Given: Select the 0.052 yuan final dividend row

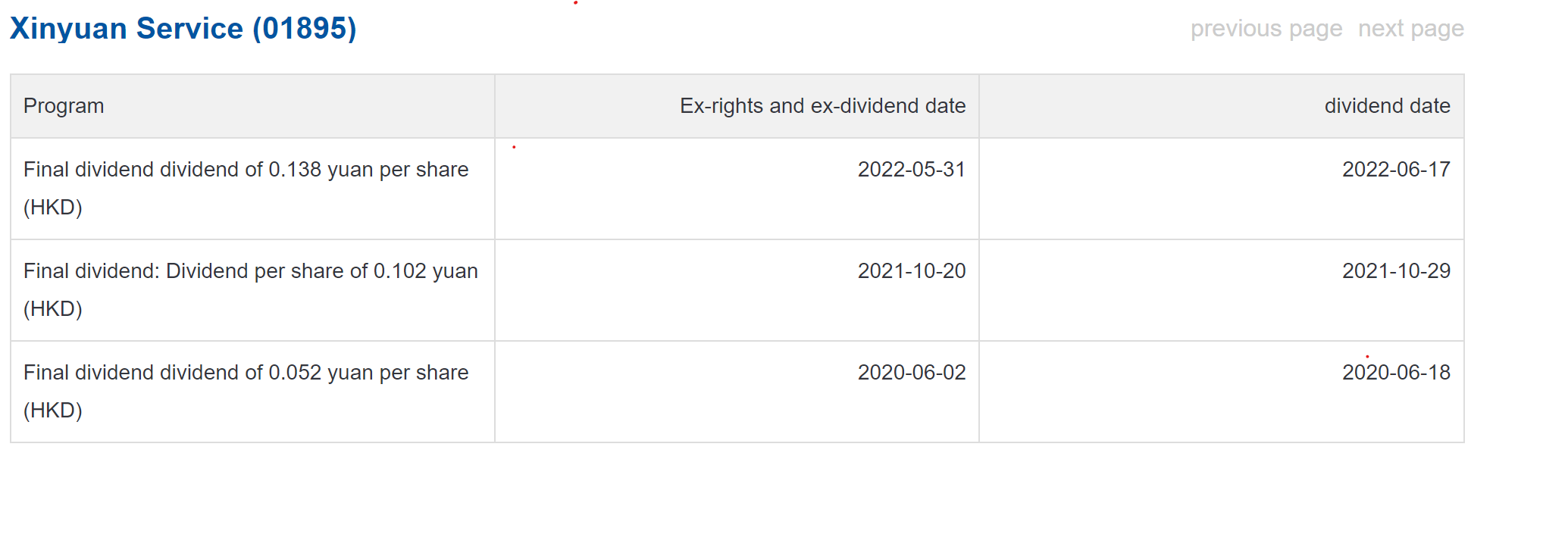Looking at the screenshot, I should (246, 373).
